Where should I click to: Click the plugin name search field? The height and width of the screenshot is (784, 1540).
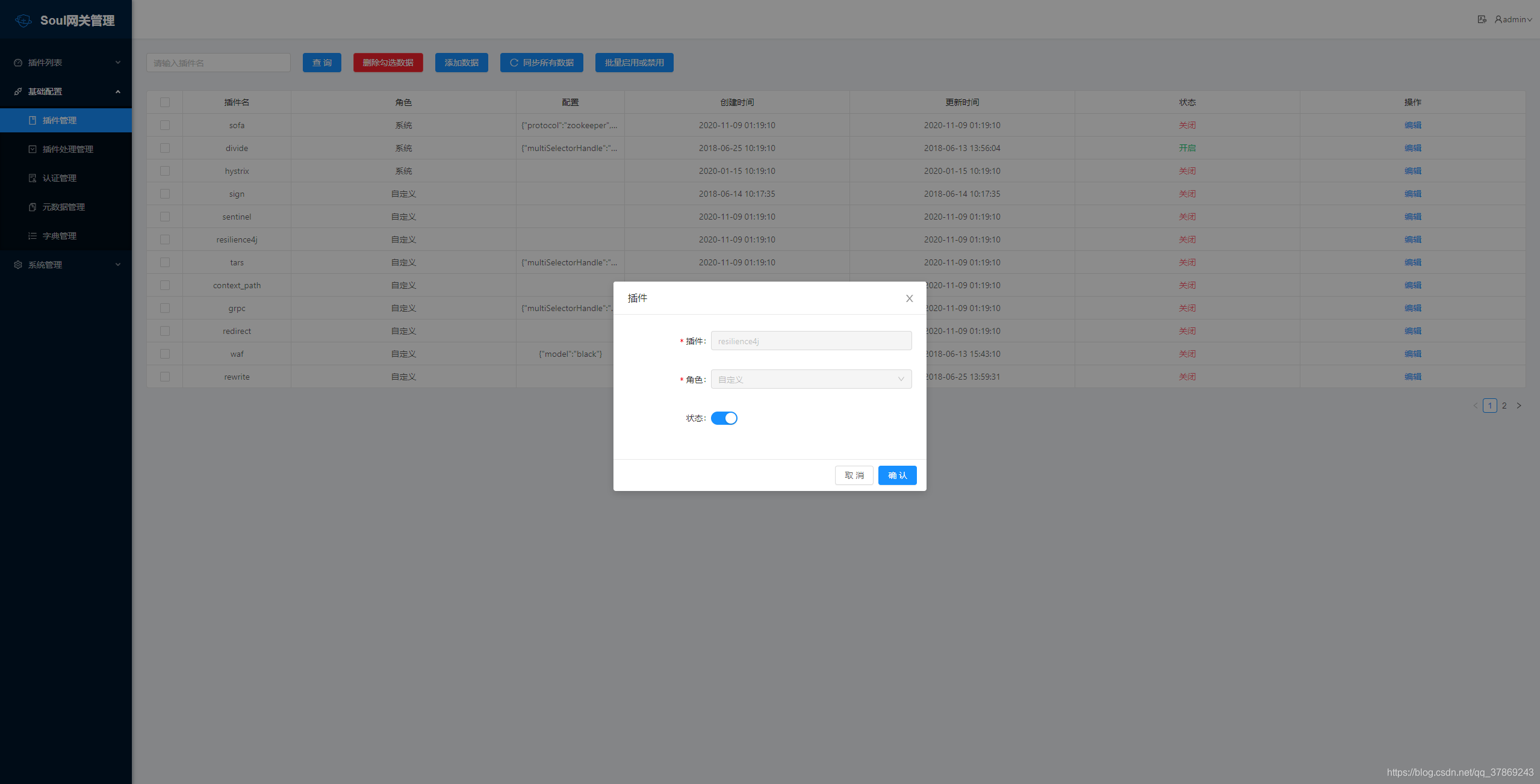pyautogui.click(x=218, y=63)
